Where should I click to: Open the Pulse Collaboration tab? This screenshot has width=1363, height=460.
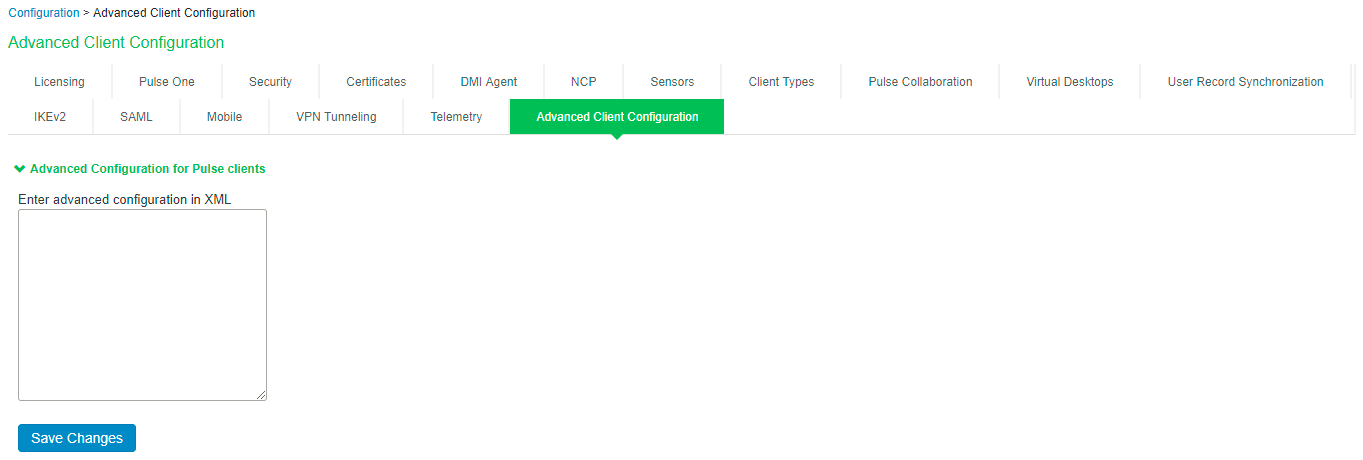coord(920,82)
